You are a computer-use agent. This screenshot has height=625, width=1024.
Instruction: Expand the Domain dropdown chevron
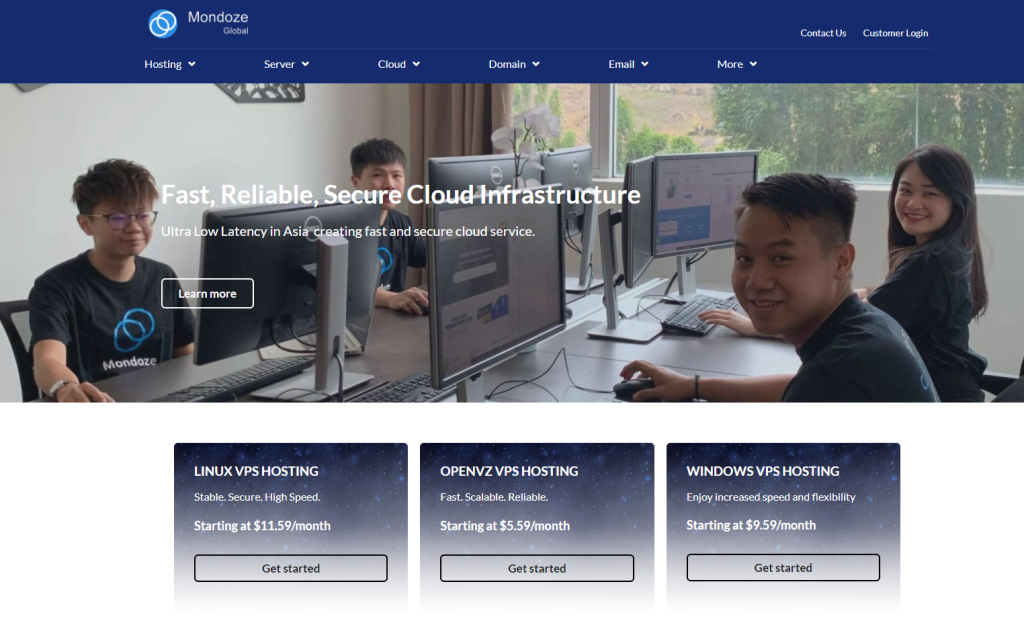click(536, 64)
